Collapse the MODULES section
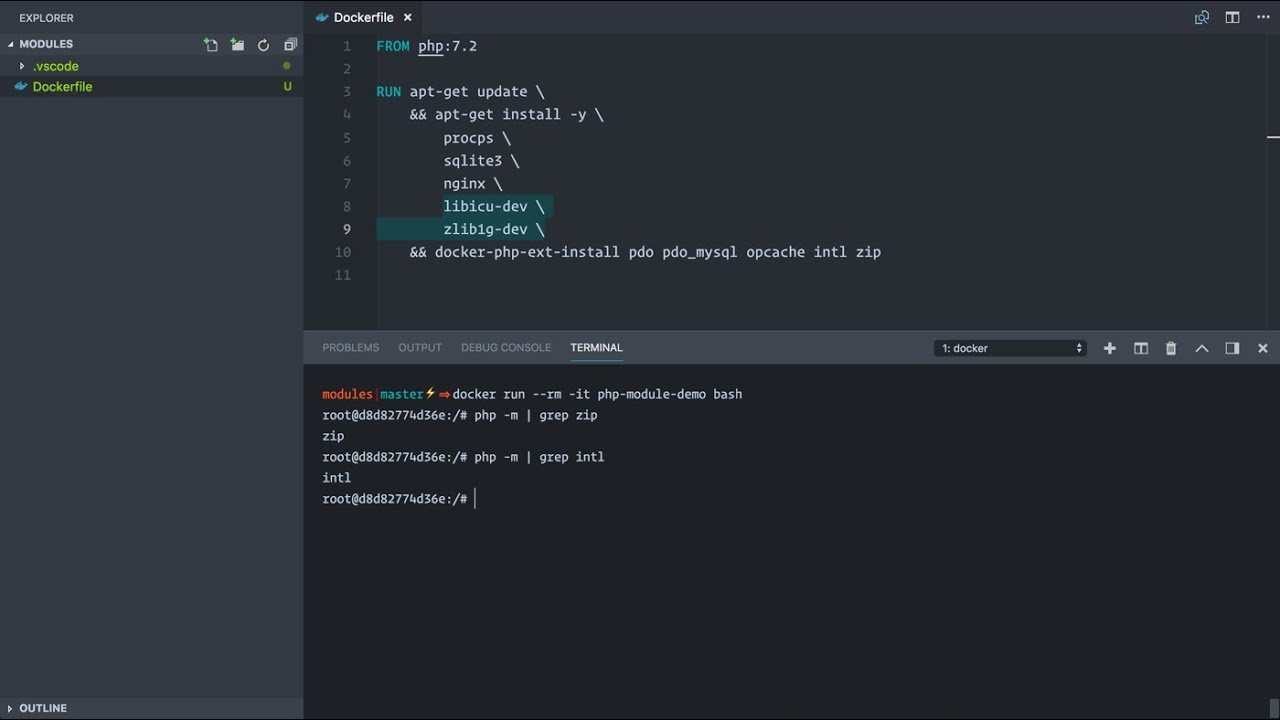This screenshot has height=720, width=1280. click(46, 44)
